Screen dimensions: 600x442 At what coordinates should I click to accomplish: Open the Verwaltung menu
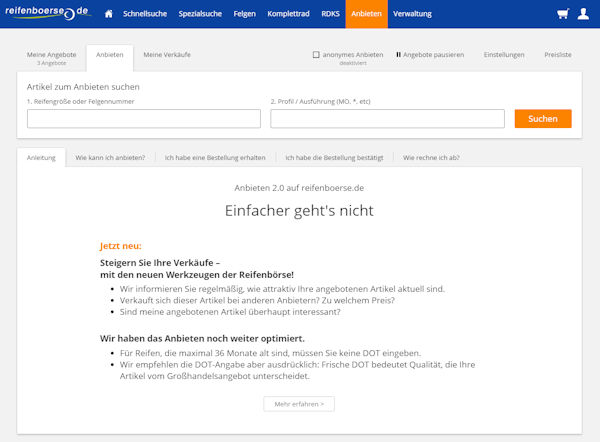point(413,14)
